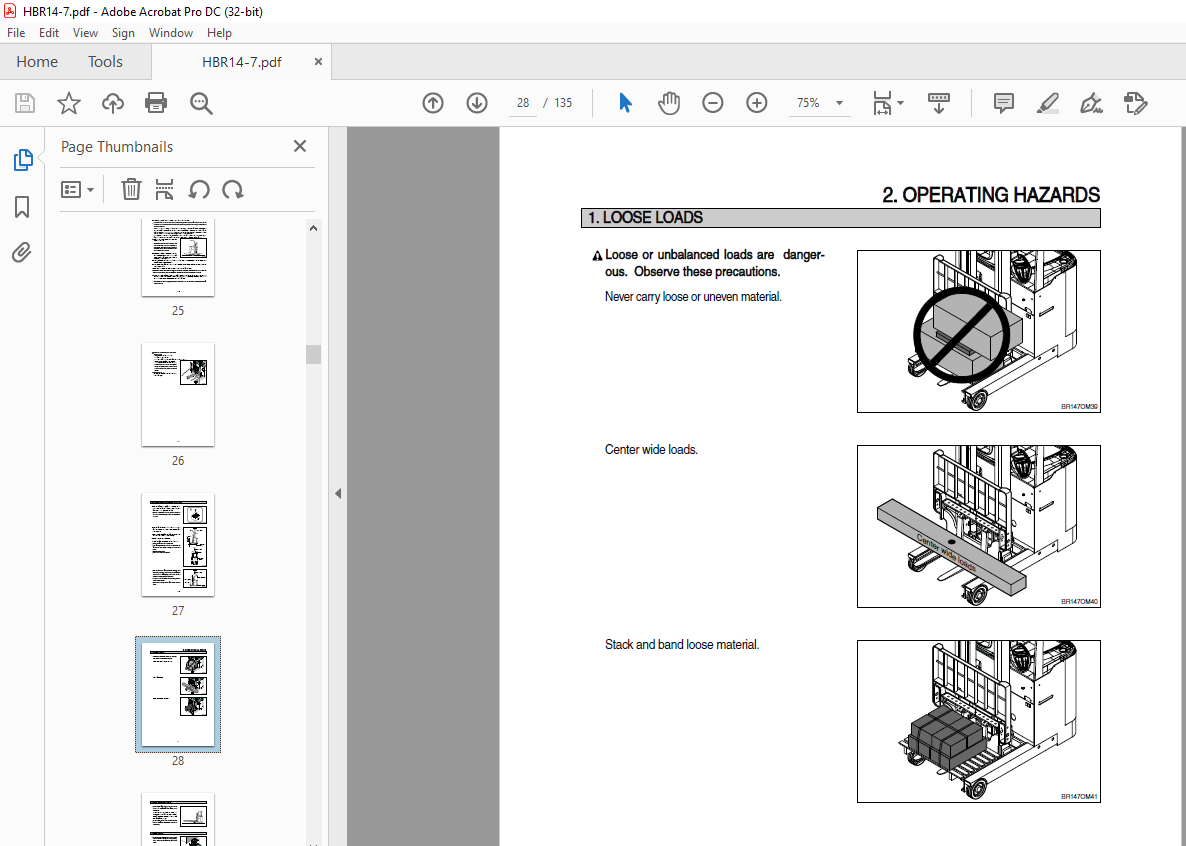Open the Sign menu
This screenshot has height=846, width=1186.
(x=123, y=33)
